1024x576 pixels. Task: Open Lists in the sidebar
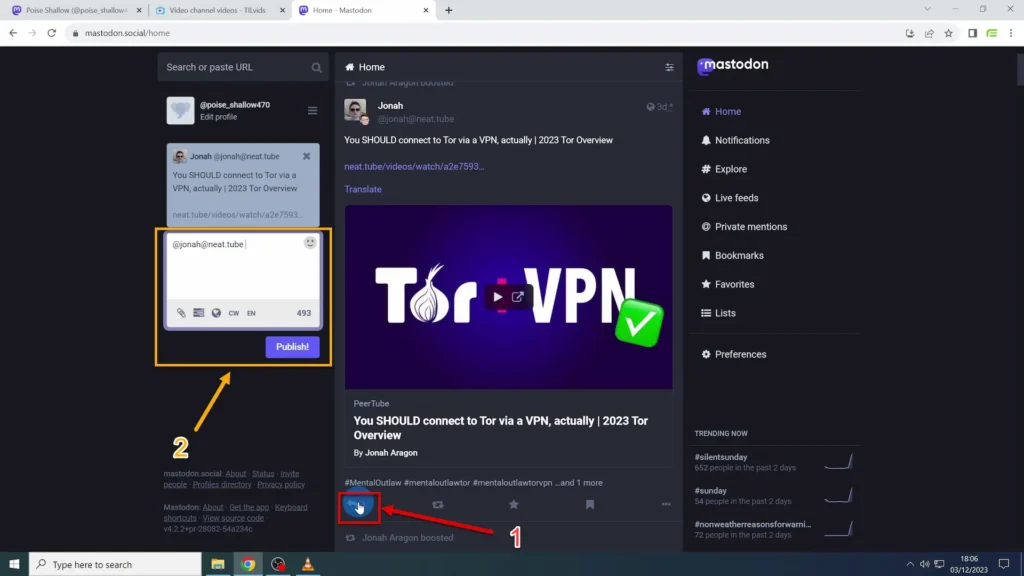coord(718,313)
